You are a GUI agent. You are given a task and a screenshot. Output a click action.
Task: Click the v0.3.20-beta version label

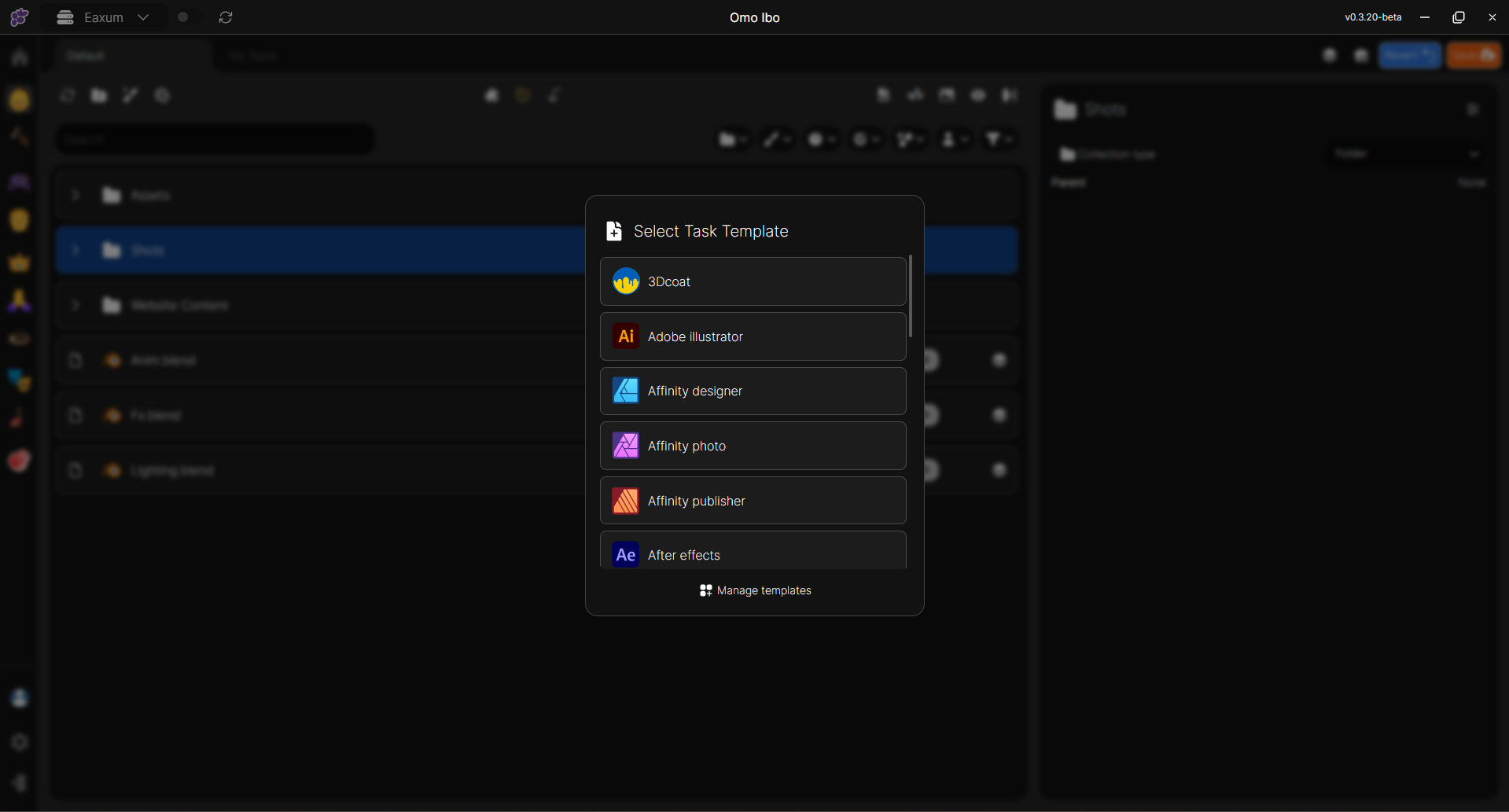tap(1373, 17)
